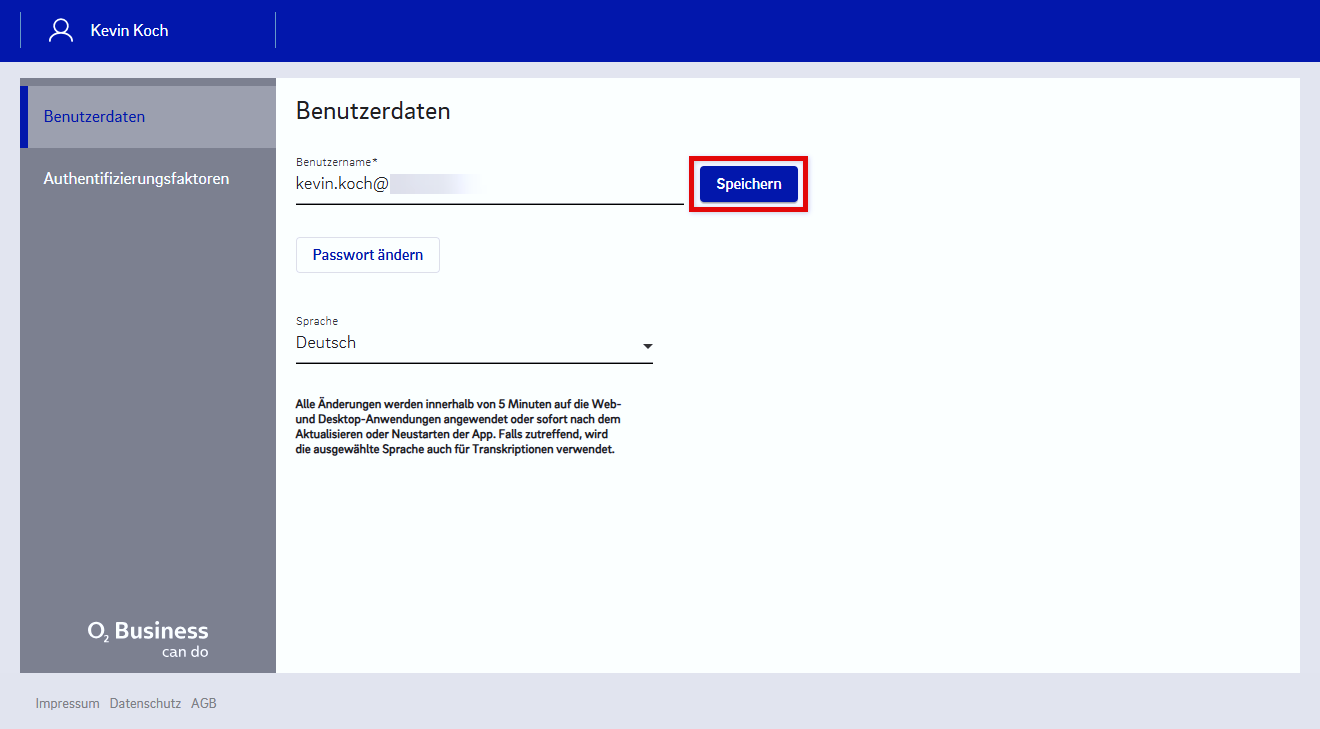The height and width of the screenshot is (729, 1320).
Task: Click the 'can do' tagline text
Action: point(185,652)
